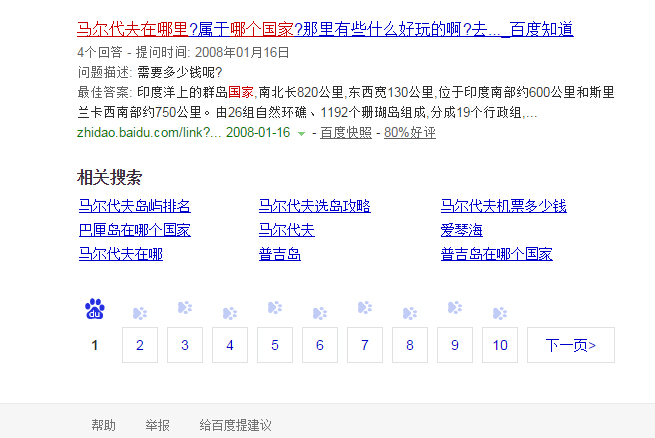The height and width of the screenshot is (438, 655).
Task: Search related term 马尔代夫选岛攻略
Action: point(314,206)
